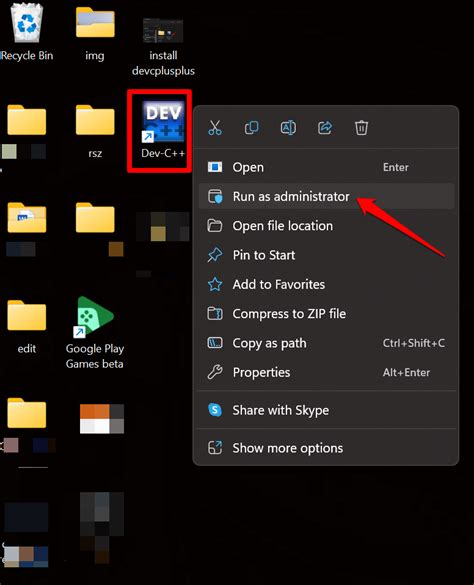Select the install devcplusplus desktop item
Image resolution: width=474 pixels, height=585 pixels.
tap(163, 47)
